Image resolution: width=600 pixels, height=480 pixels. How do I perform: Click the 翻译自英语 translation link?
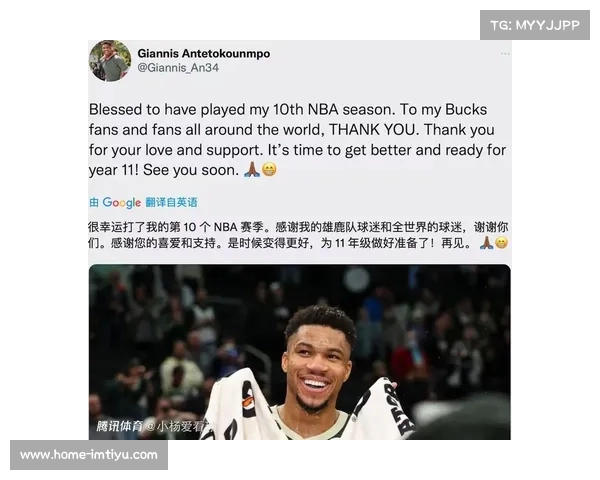(x=171, y=202)
